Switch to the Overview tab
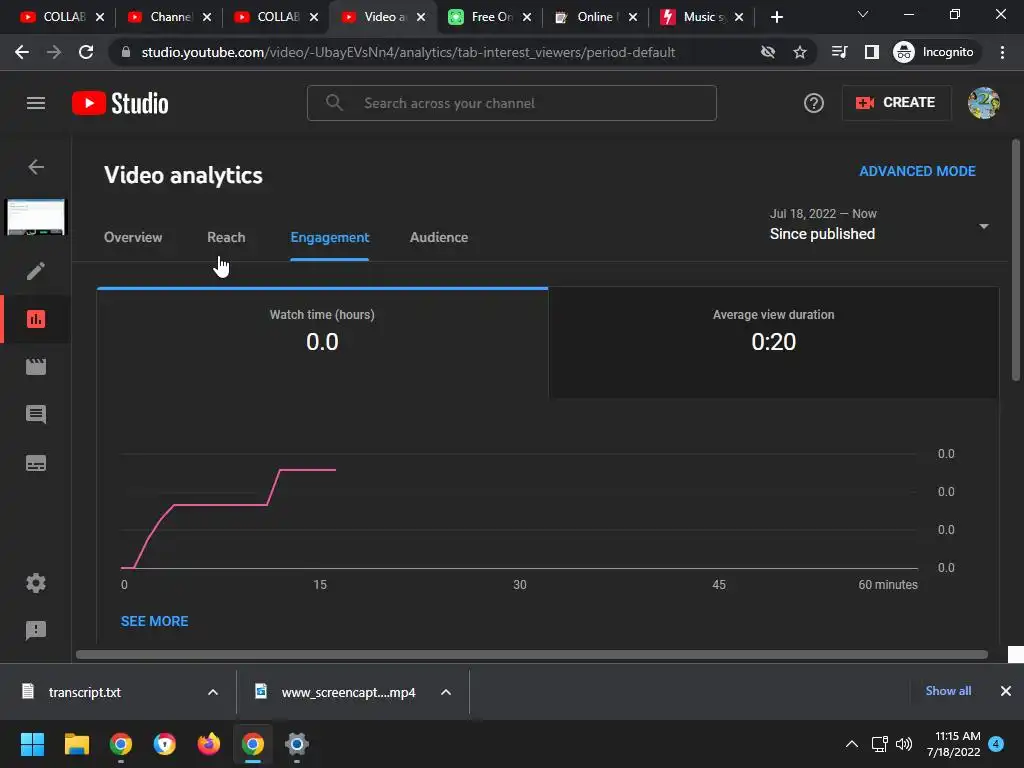 133,238
